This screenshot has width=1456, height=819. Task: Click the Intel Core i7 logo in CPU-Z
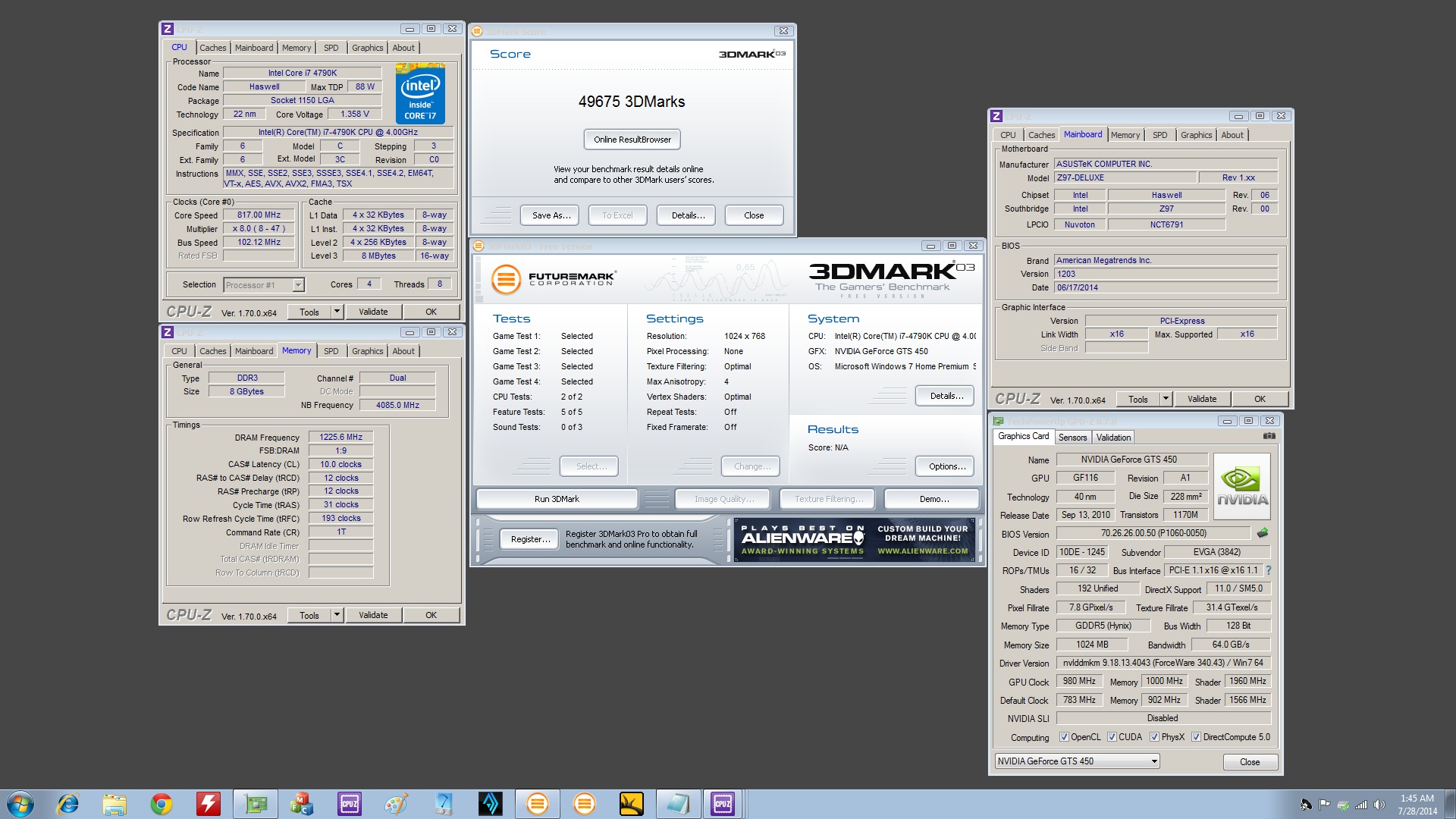point(420,94)
